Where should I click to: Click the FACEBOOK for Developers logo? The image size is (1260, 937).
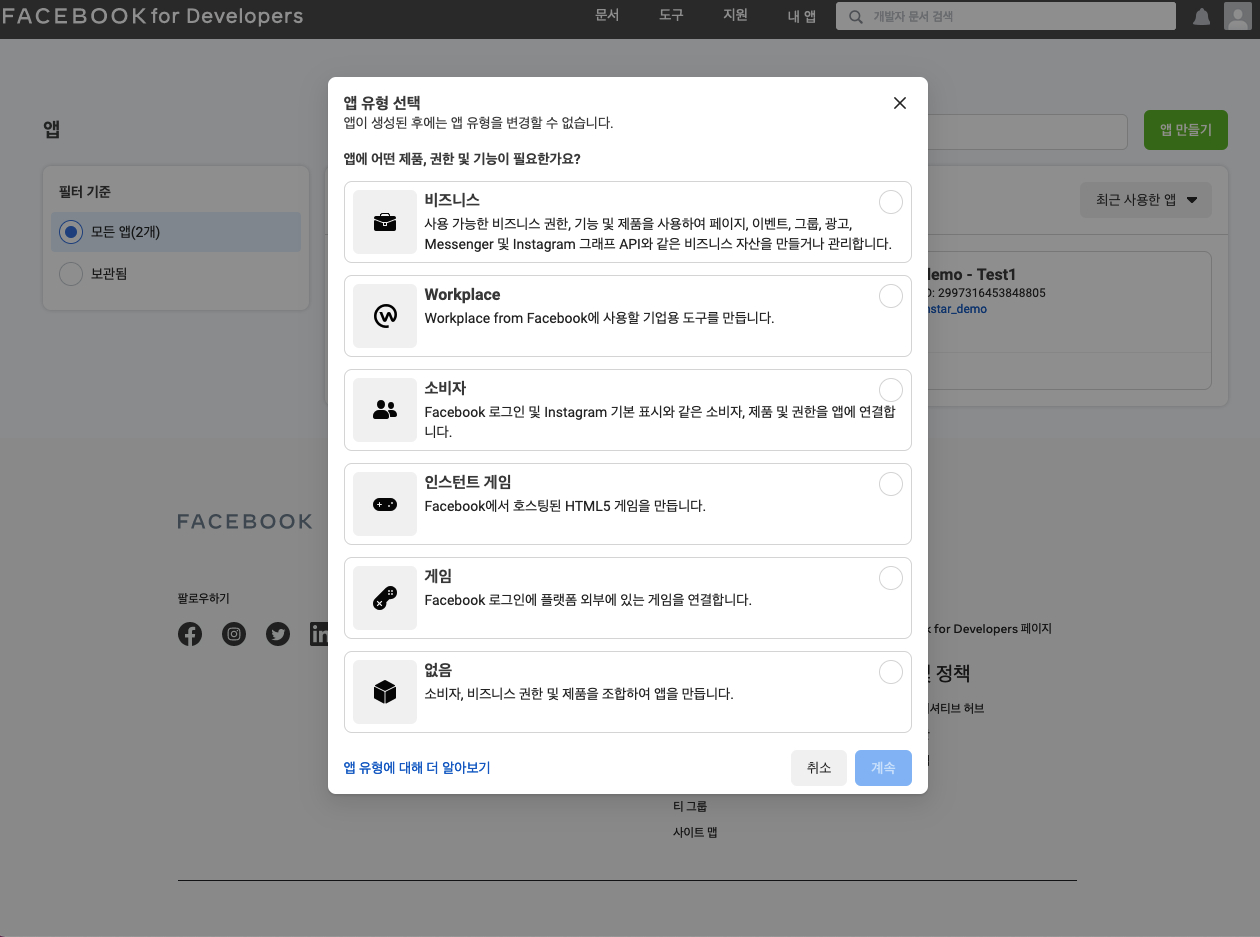pyautogui.click(x=152, y=17)
